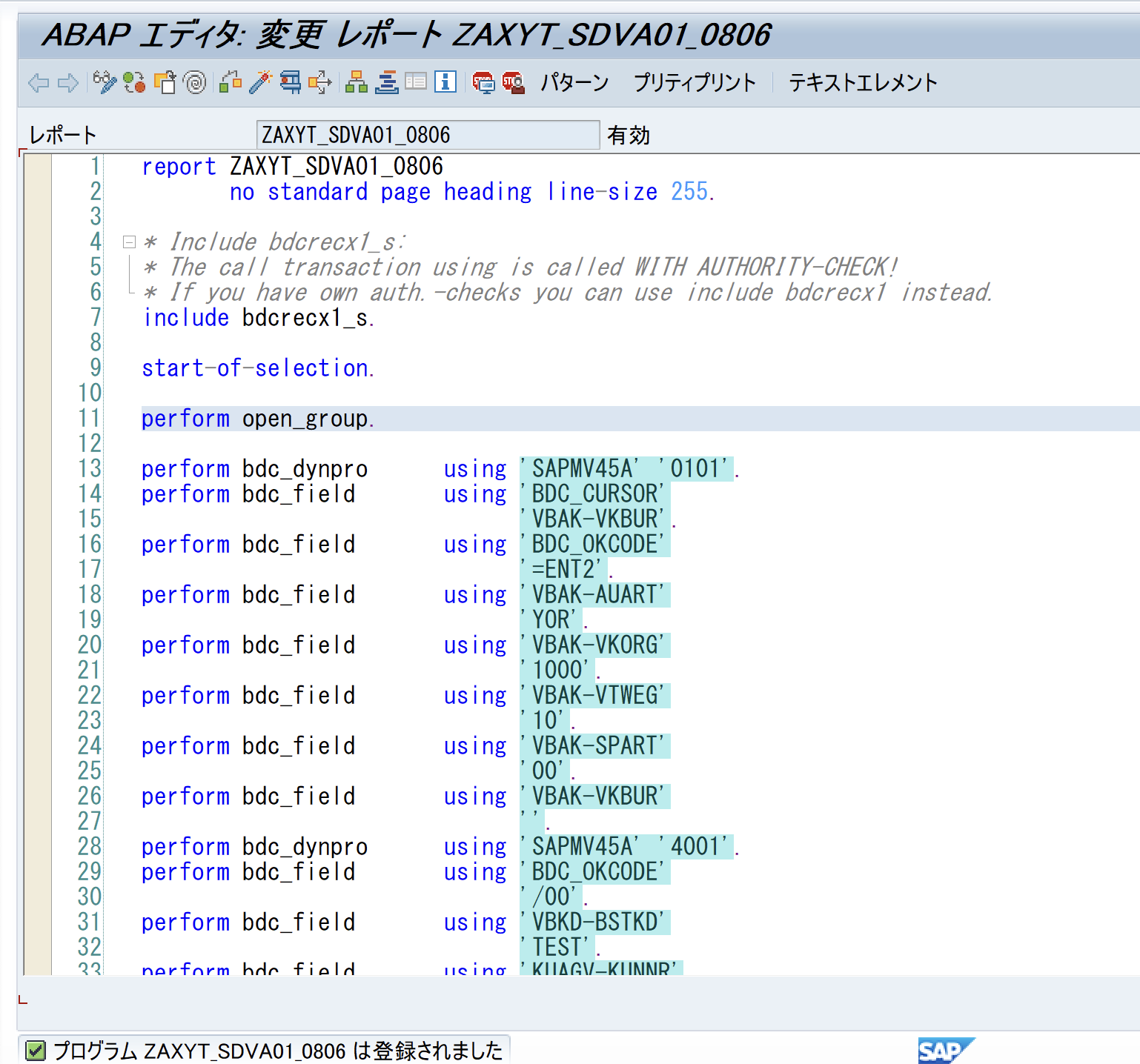Click the value 255 on line 2
The height and width of the screenshot is (1064, 1140).
click(689, 192)
